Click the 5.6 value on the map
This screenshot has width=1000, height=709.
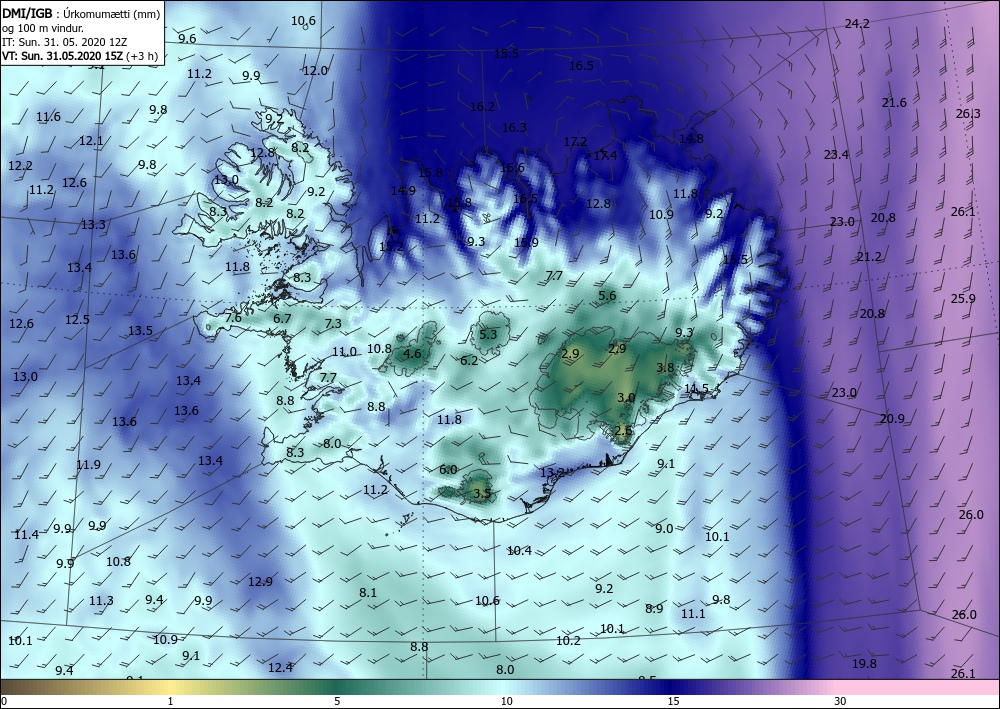[607, 295]
